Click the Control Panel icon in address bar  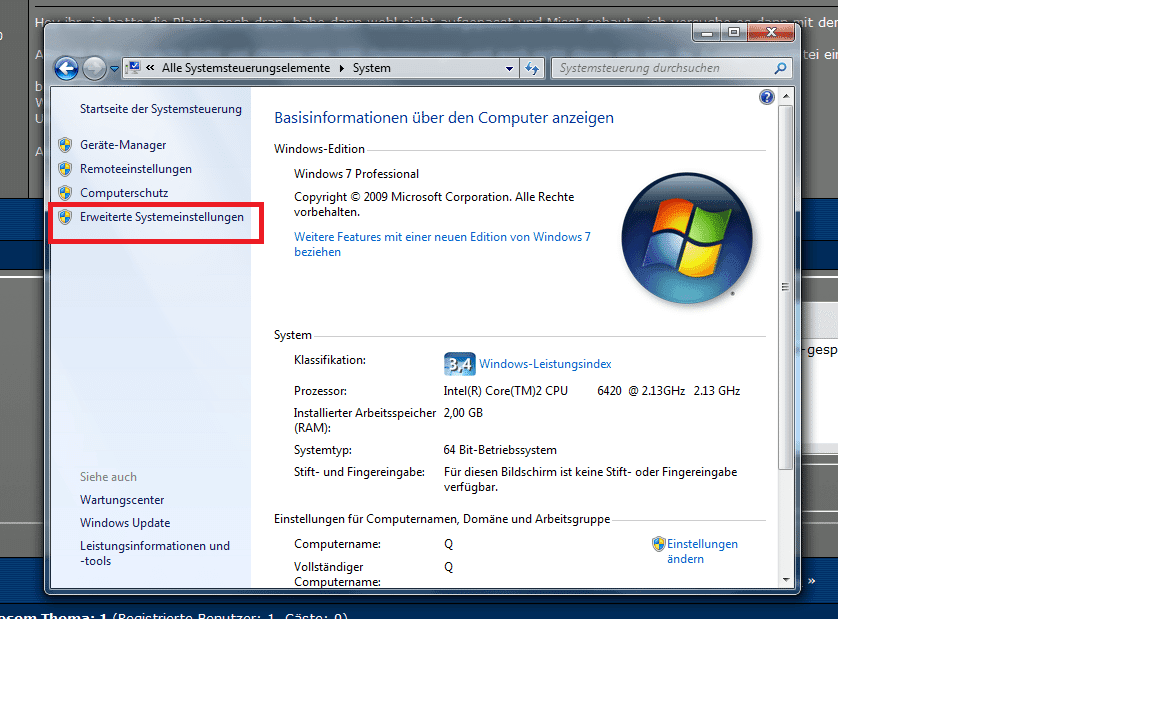click(134, 68)
